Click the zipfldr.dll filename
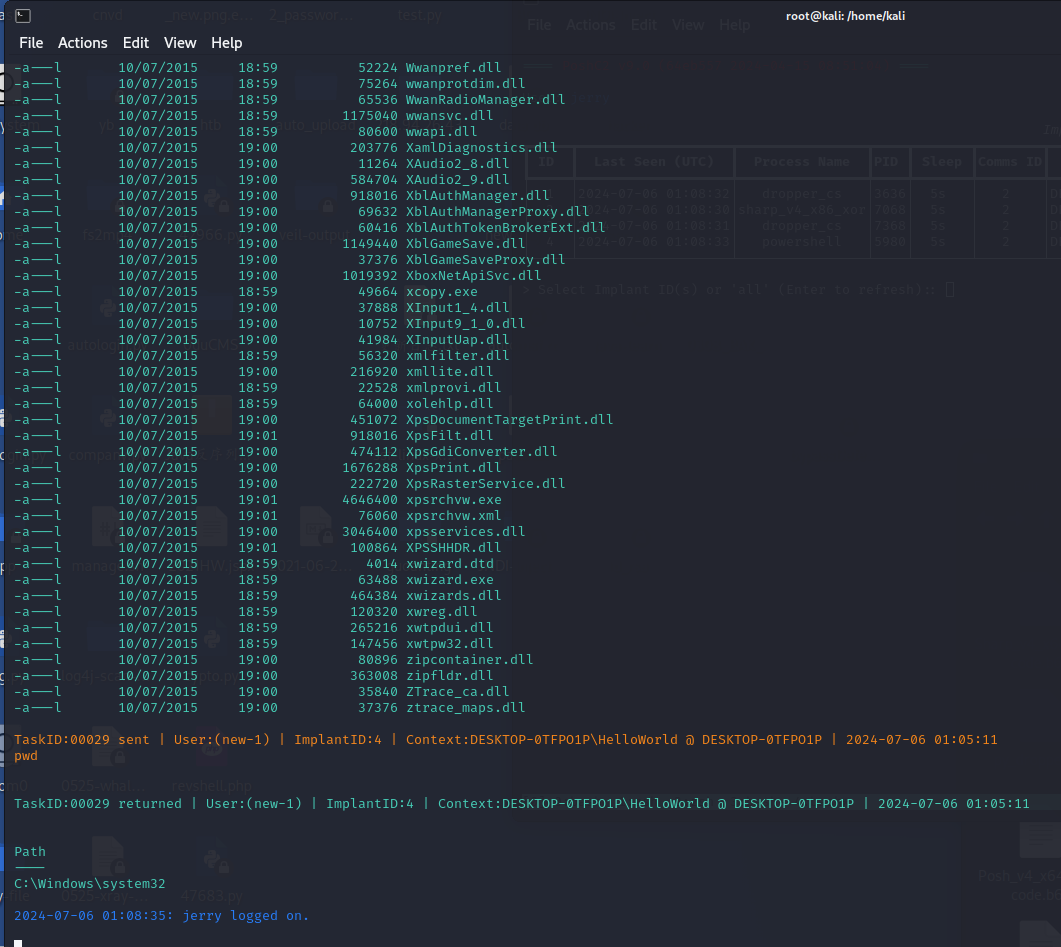The width and height of the screenshot is (1061, 947). (449, 676)
